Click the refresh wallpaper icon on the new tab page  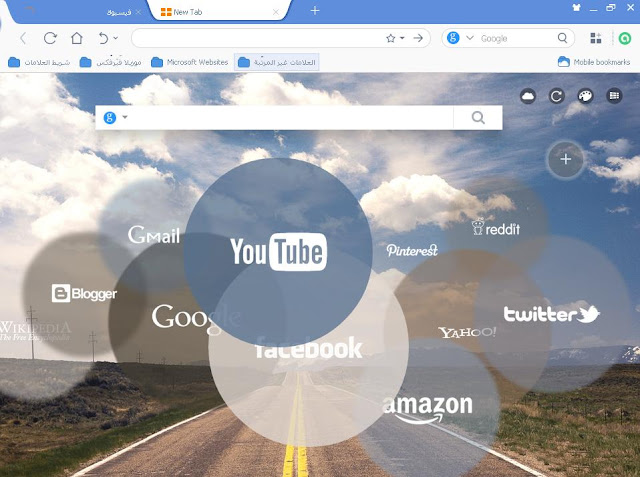pyautogui.click(x=557, y=96)
